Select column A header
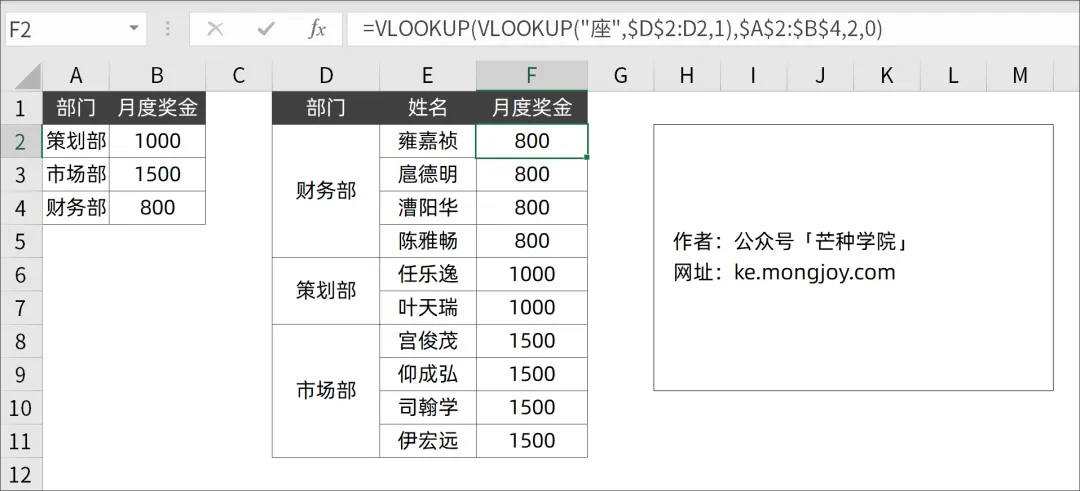Viewport: 1080px width, 491px height. (x=76, y=76)
